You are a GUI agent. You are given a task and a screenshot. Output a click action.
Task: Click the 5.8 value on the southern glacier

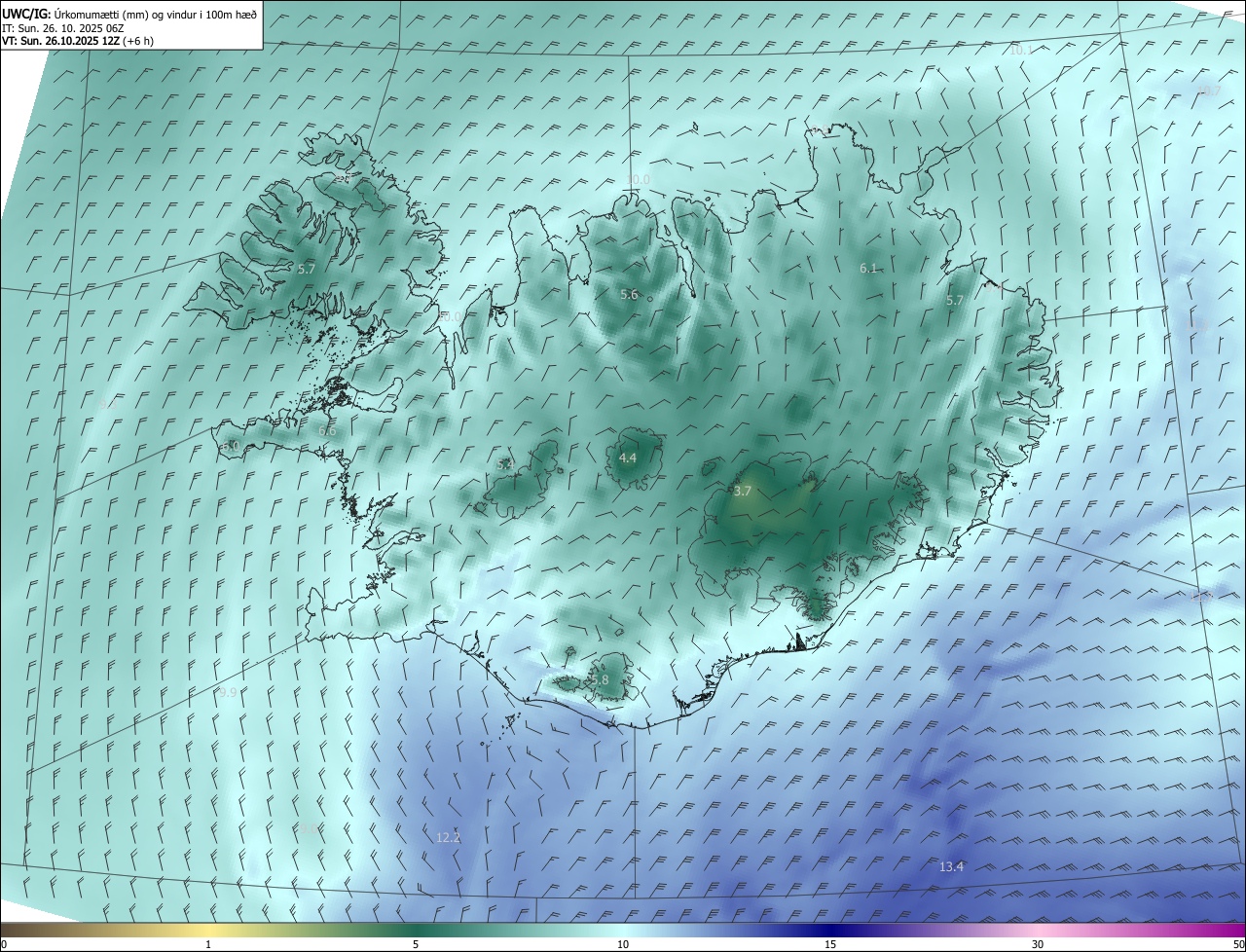tap(599, 680)
